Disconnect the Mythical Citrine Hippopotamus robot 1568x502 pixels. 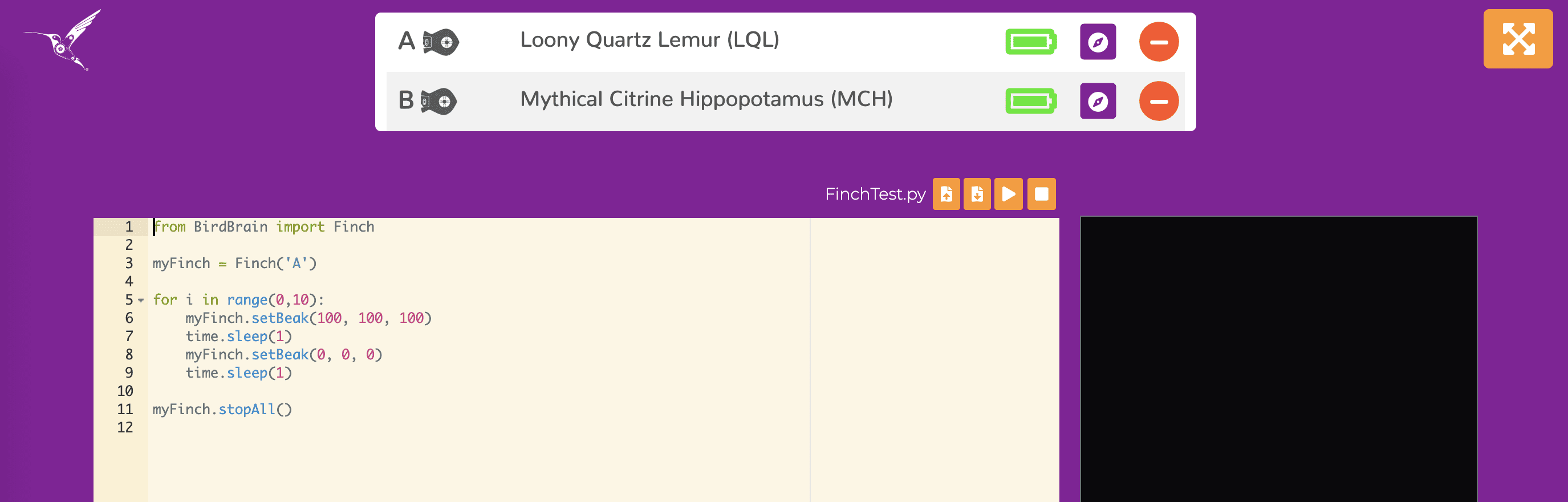(1159, 101)
